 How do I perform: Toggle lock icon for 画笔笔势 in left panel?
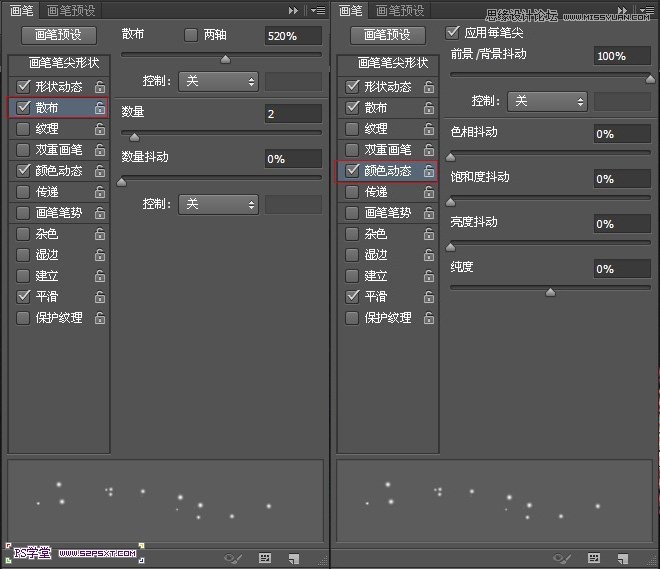click(100, 213)
